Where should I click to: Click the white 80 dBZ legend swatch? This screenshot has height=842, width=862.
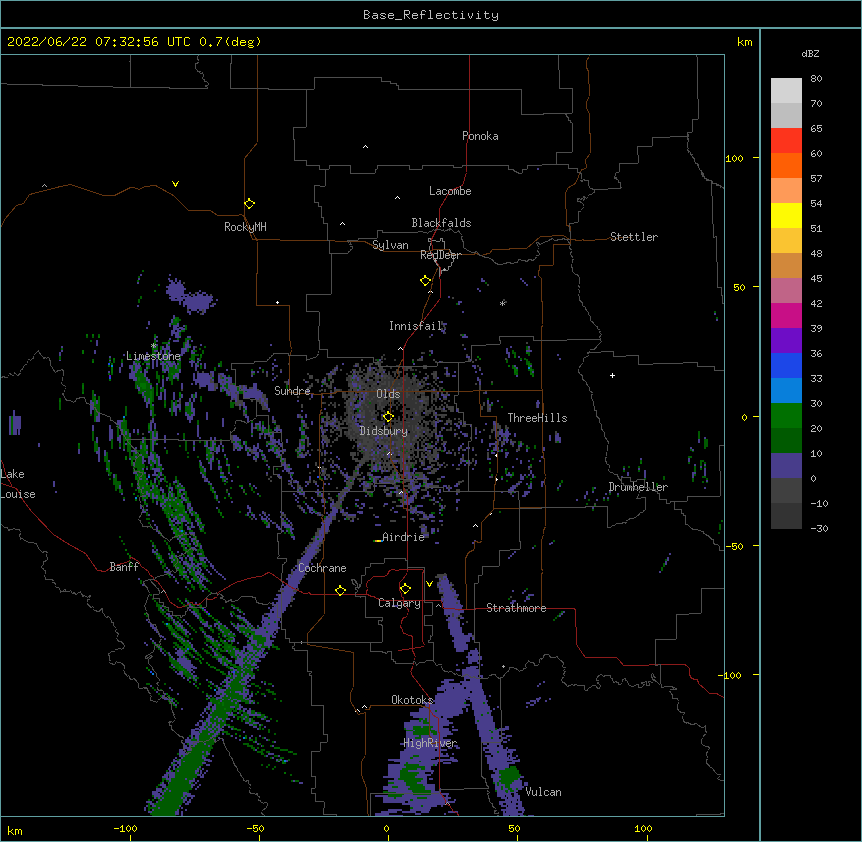(786, 91)
